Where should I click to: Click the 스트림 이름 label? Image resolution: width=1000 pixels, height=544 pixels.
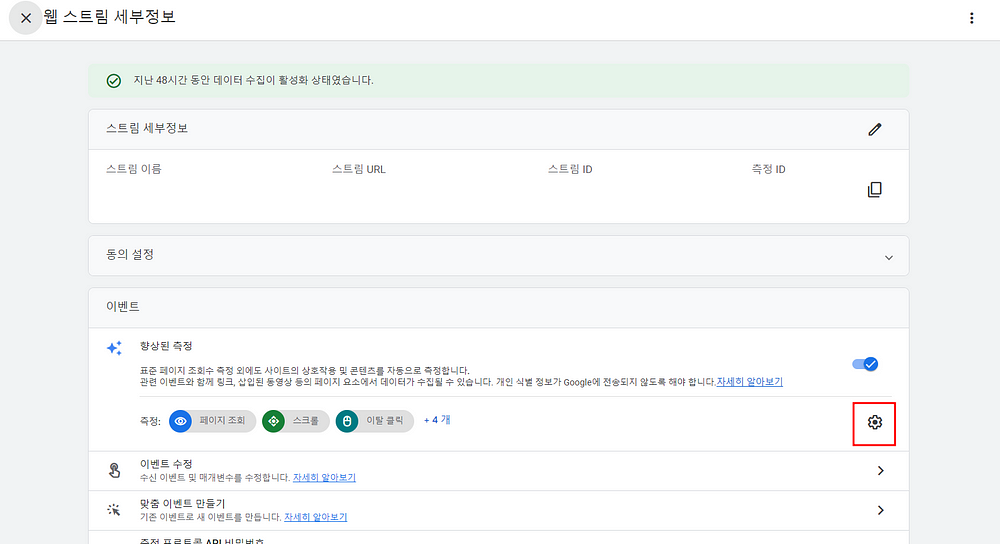coord(133,169)
